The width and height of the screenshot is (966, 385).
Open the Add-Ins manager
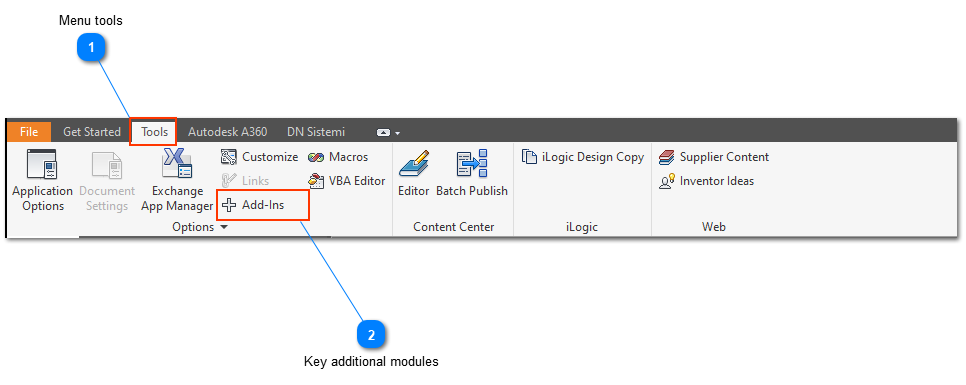pos(253,205)
